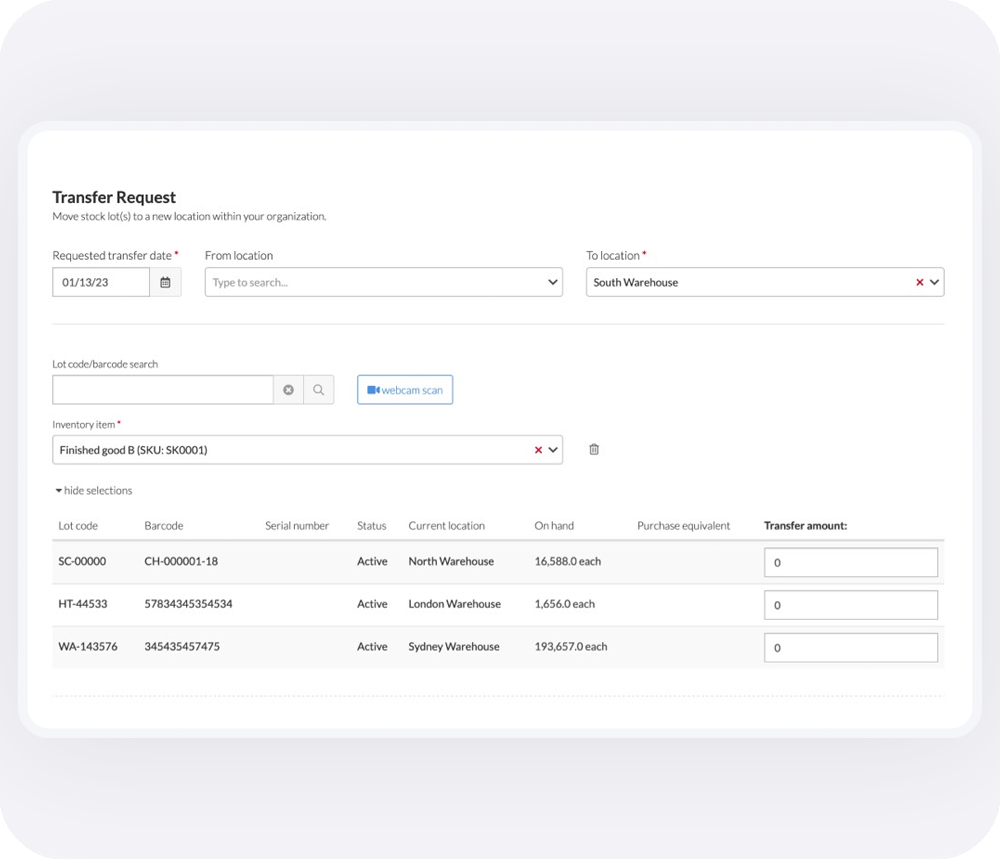Collapse lots with hide selections

tap(94, 490)
